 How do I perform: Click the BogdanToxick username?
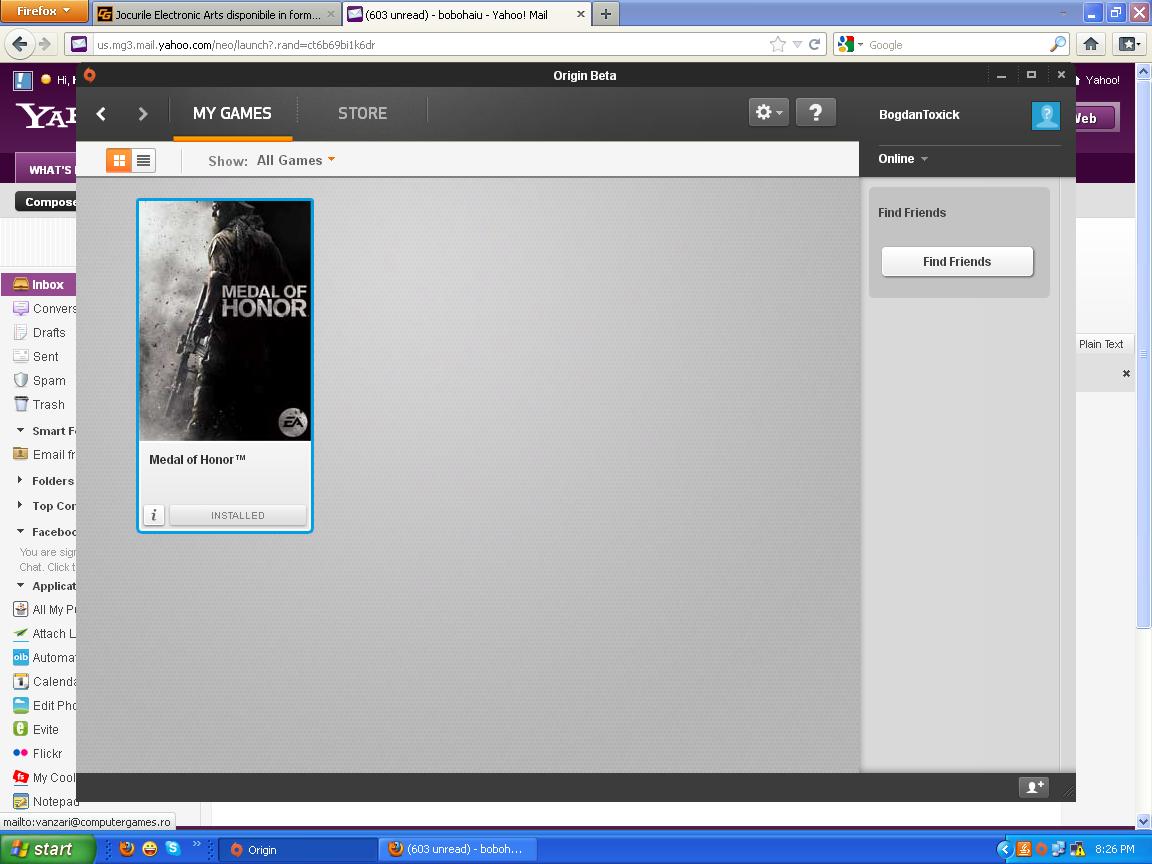(x=919, y=115)
